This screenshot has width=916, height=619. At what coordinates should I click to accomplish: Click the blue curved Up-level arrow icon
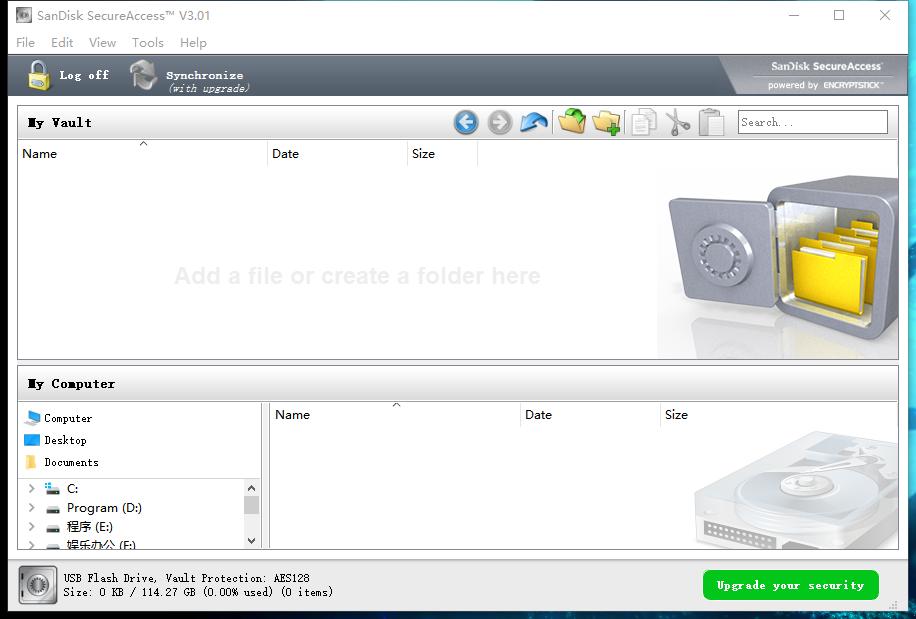point(534,122)
